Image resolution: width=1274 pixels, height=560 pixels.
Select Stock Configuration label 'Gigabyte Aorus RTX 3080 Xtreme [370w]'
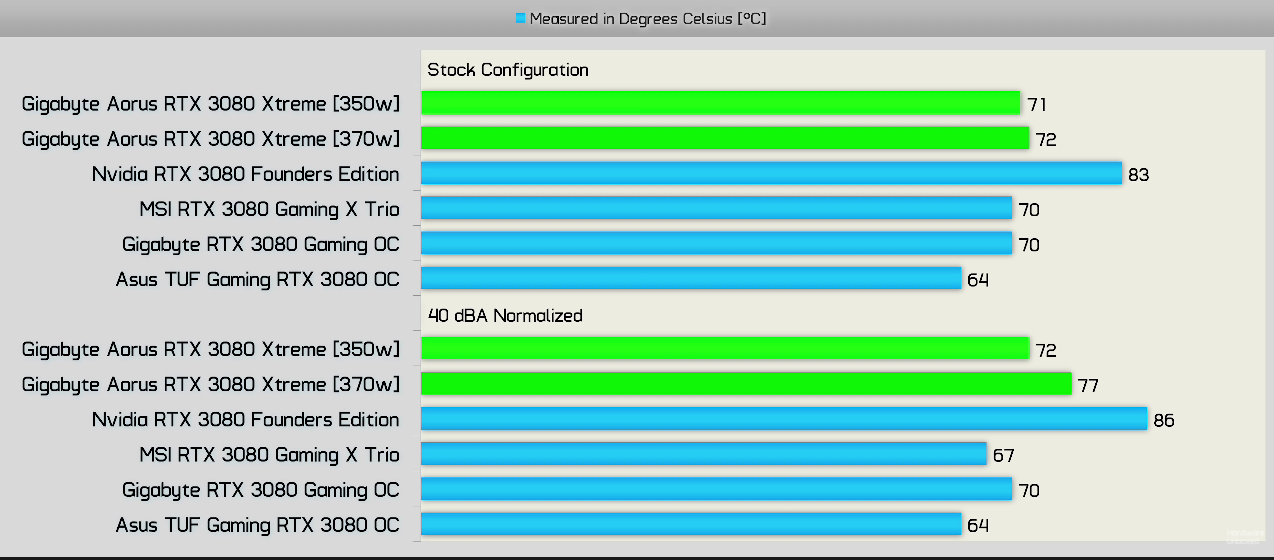(211, 139)
